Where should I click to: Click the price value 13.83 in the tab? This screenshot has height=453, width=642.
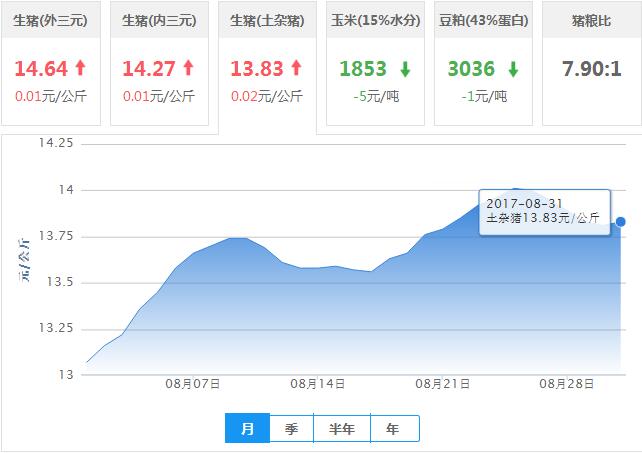click(257, 68)
